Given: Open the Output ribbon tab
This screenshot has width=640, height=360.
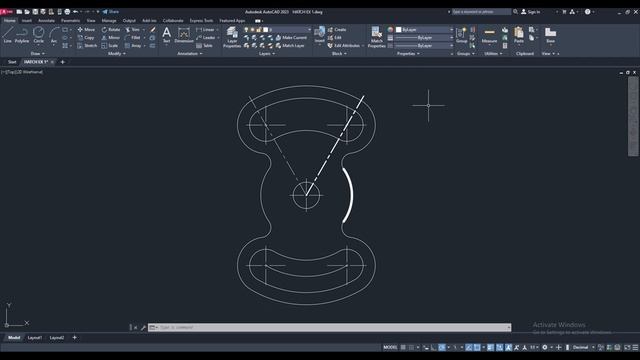Looking at the screenshot, I should [129, 20].
